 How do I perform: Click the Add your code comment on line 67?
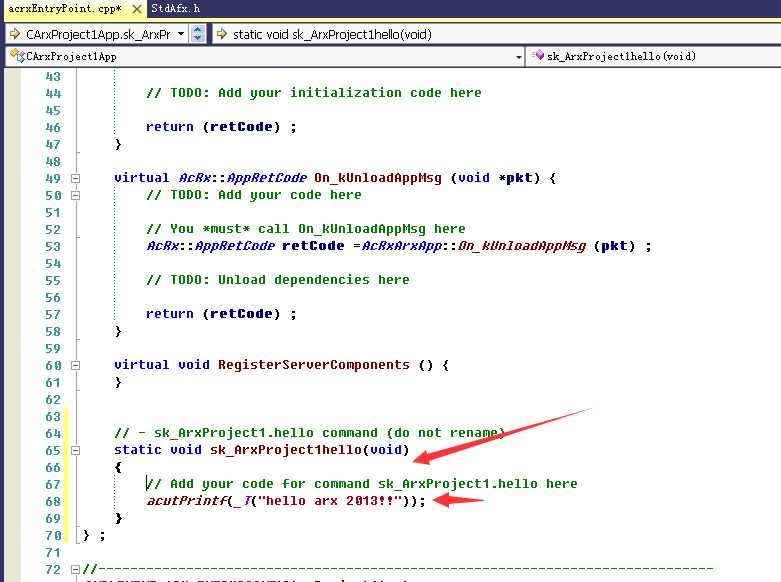pos(362,483)
